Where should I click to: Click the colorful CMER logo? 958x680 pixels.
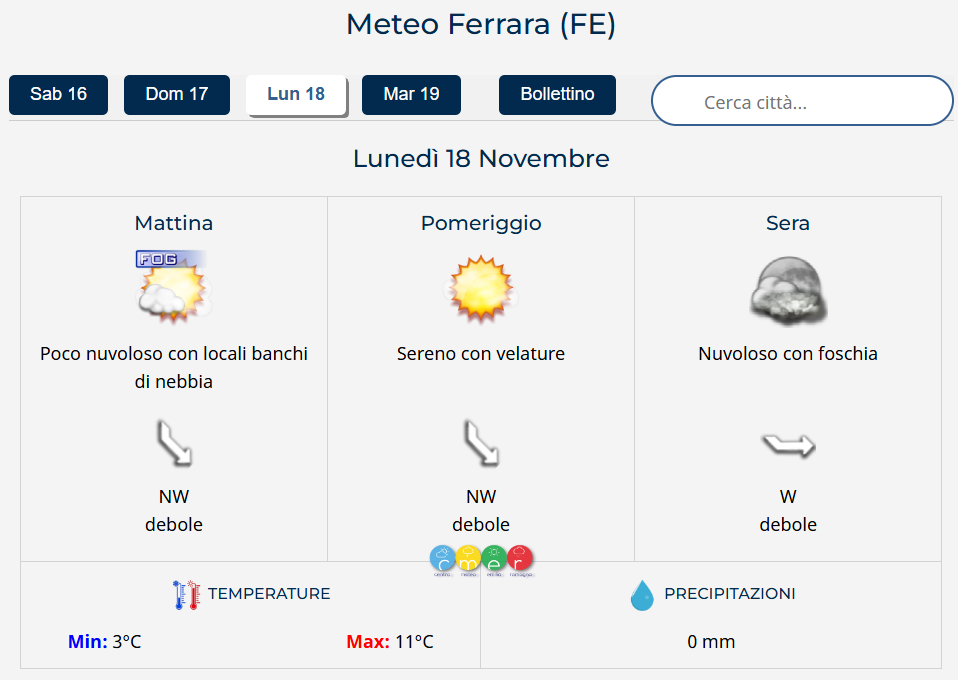tap(481, 561)
